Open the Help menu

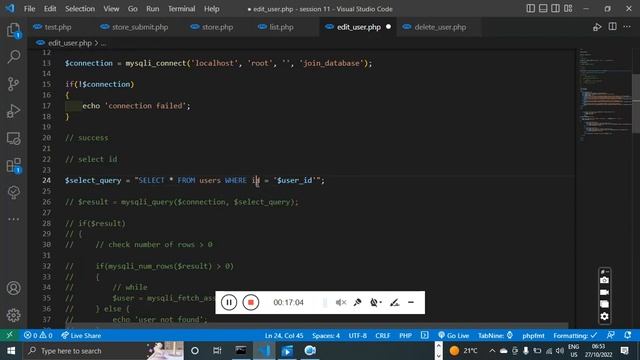coord(211,9)
